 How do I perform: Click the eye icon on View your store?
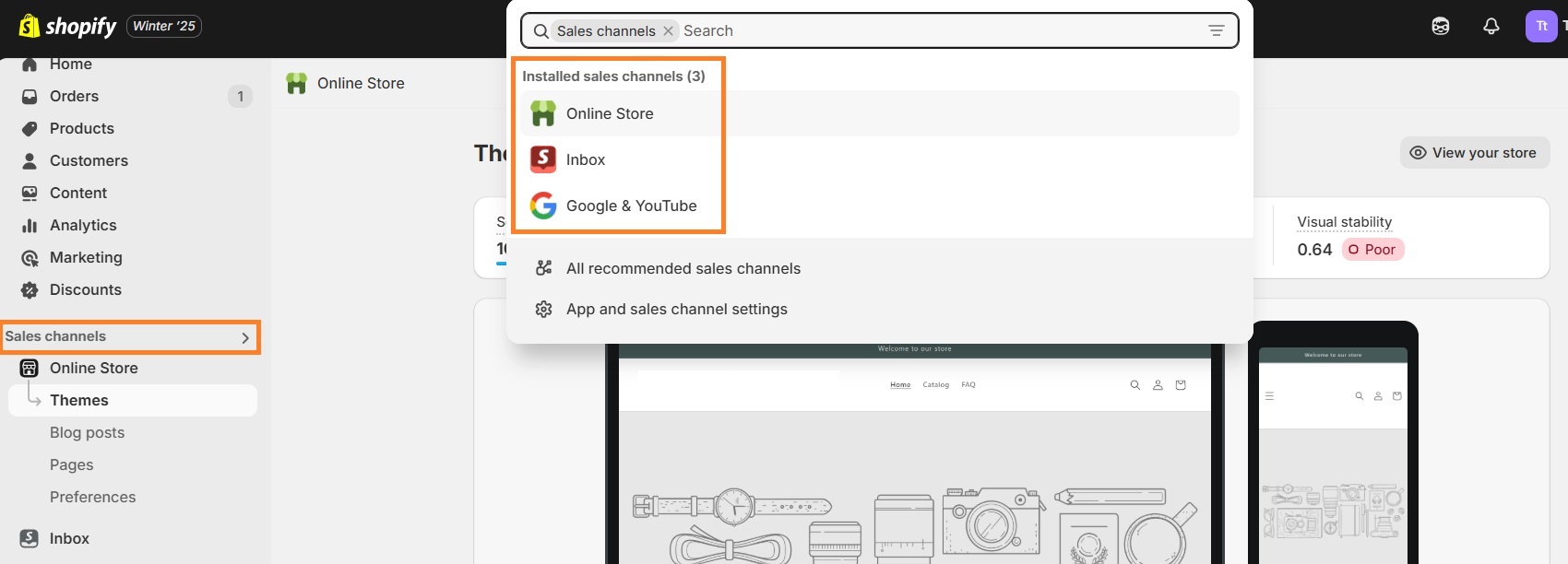click(x=1419, y=153)
